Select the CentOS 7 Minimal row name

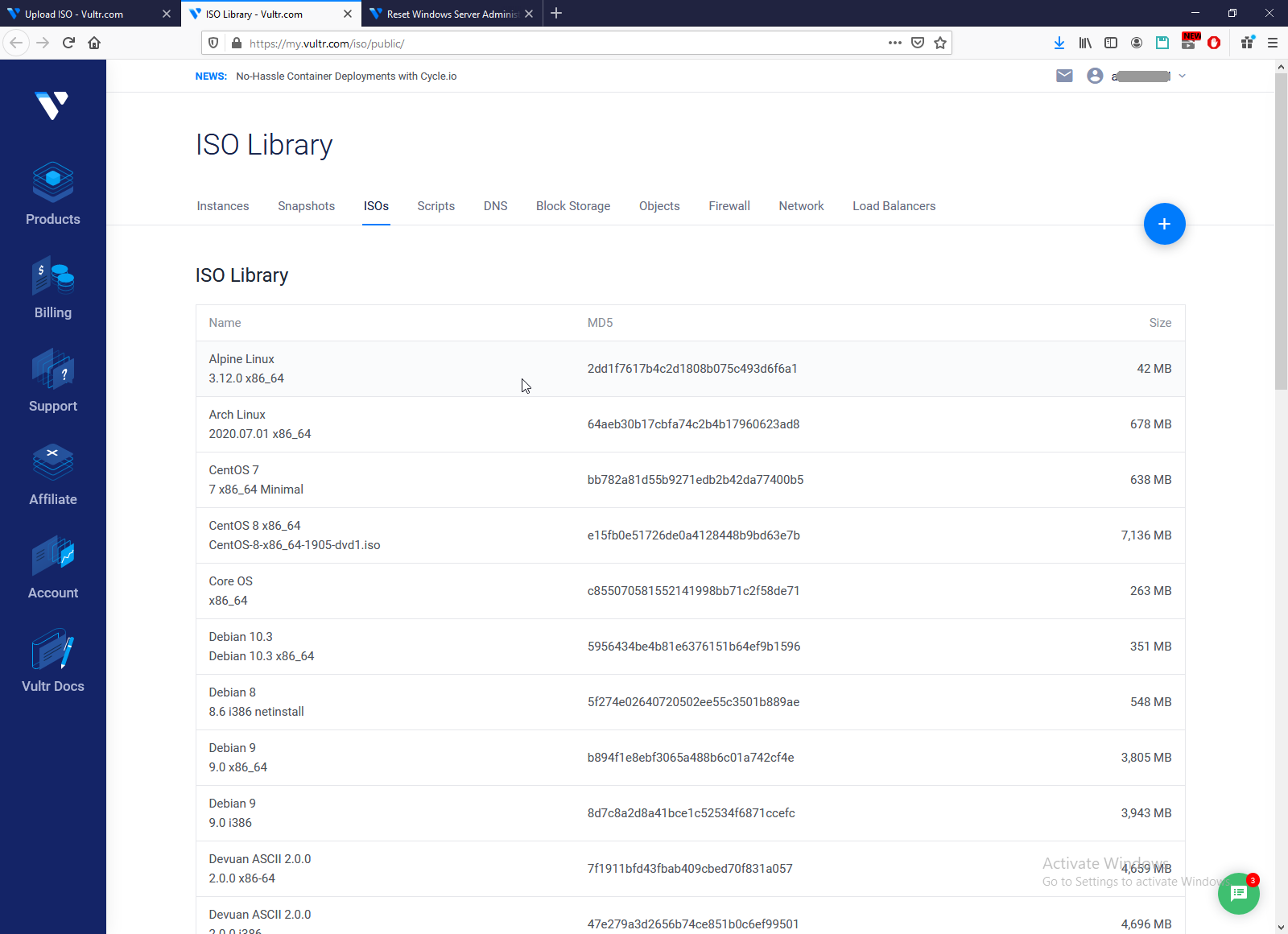tap(256, 480)
